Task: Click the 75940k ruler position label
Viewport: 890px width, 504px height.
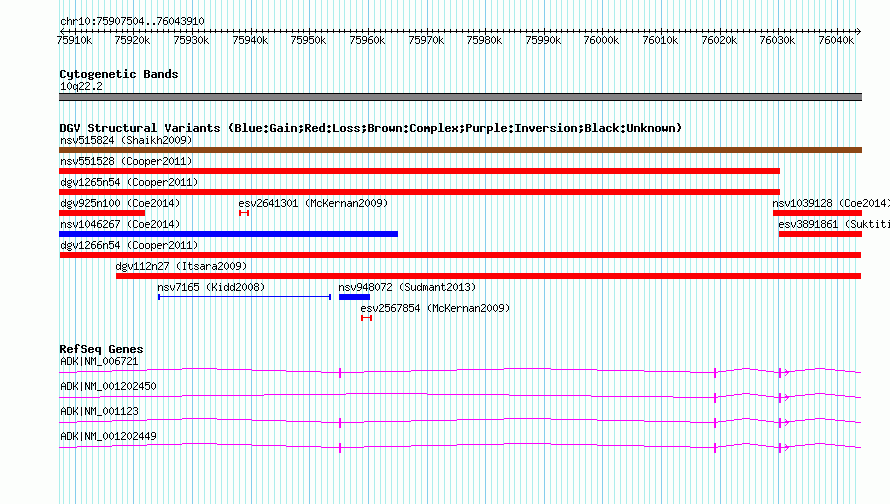Action: coord(250,40)
